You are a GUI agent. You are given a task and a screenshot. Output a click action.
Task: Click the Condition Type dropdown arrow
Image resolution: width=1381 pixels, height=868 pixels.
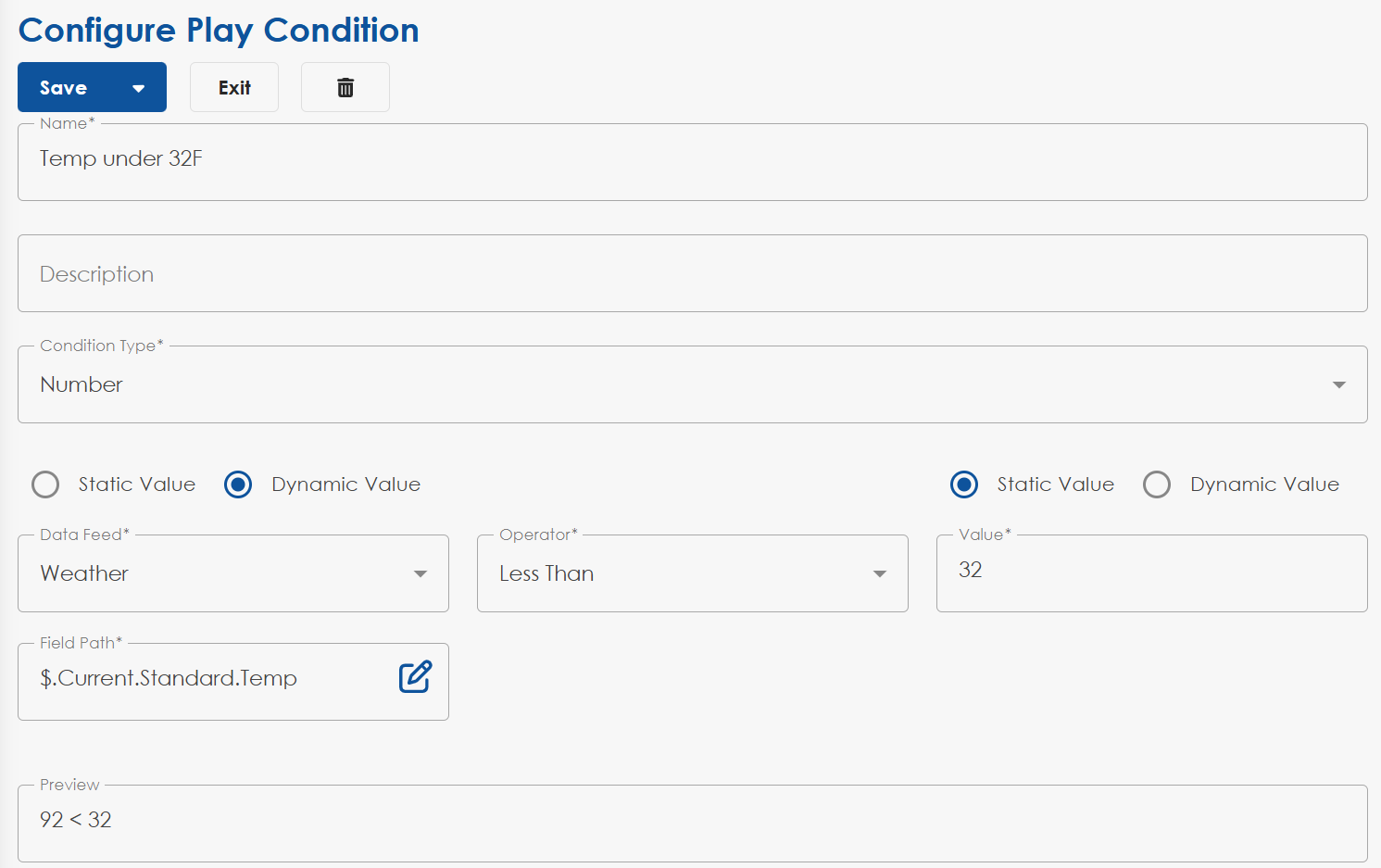1338,384
